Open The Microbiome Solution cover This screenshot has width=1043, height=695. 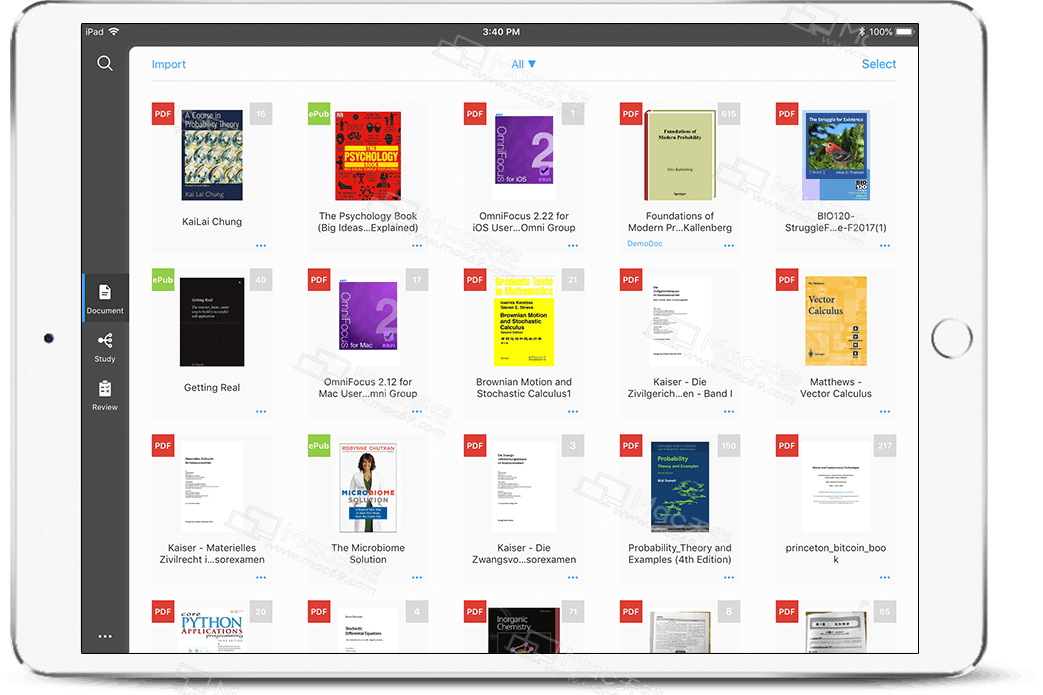point(368,487)
